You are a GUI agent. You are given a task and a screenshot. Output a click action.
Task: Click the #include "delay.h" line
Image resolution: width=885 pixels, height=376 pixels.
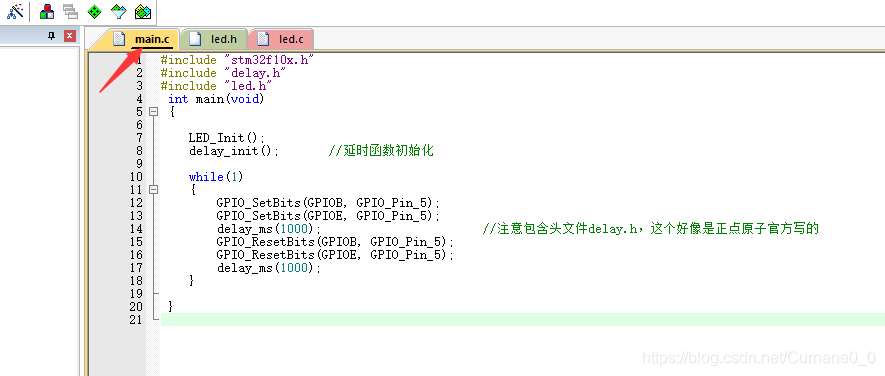(224, 73)
